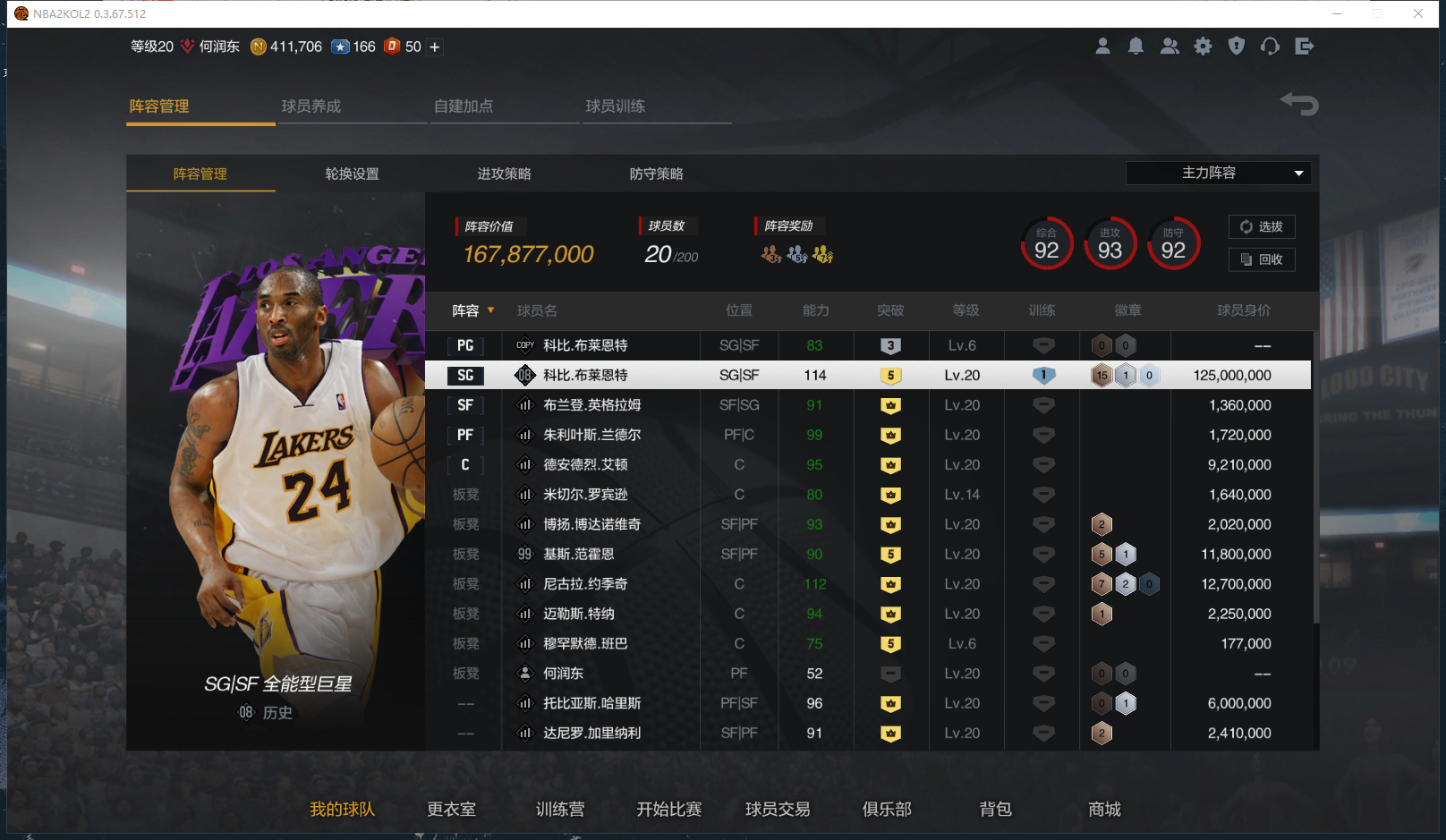Click the red diamond currency icon
The image size is (1446, 840).
pos(392,47)
